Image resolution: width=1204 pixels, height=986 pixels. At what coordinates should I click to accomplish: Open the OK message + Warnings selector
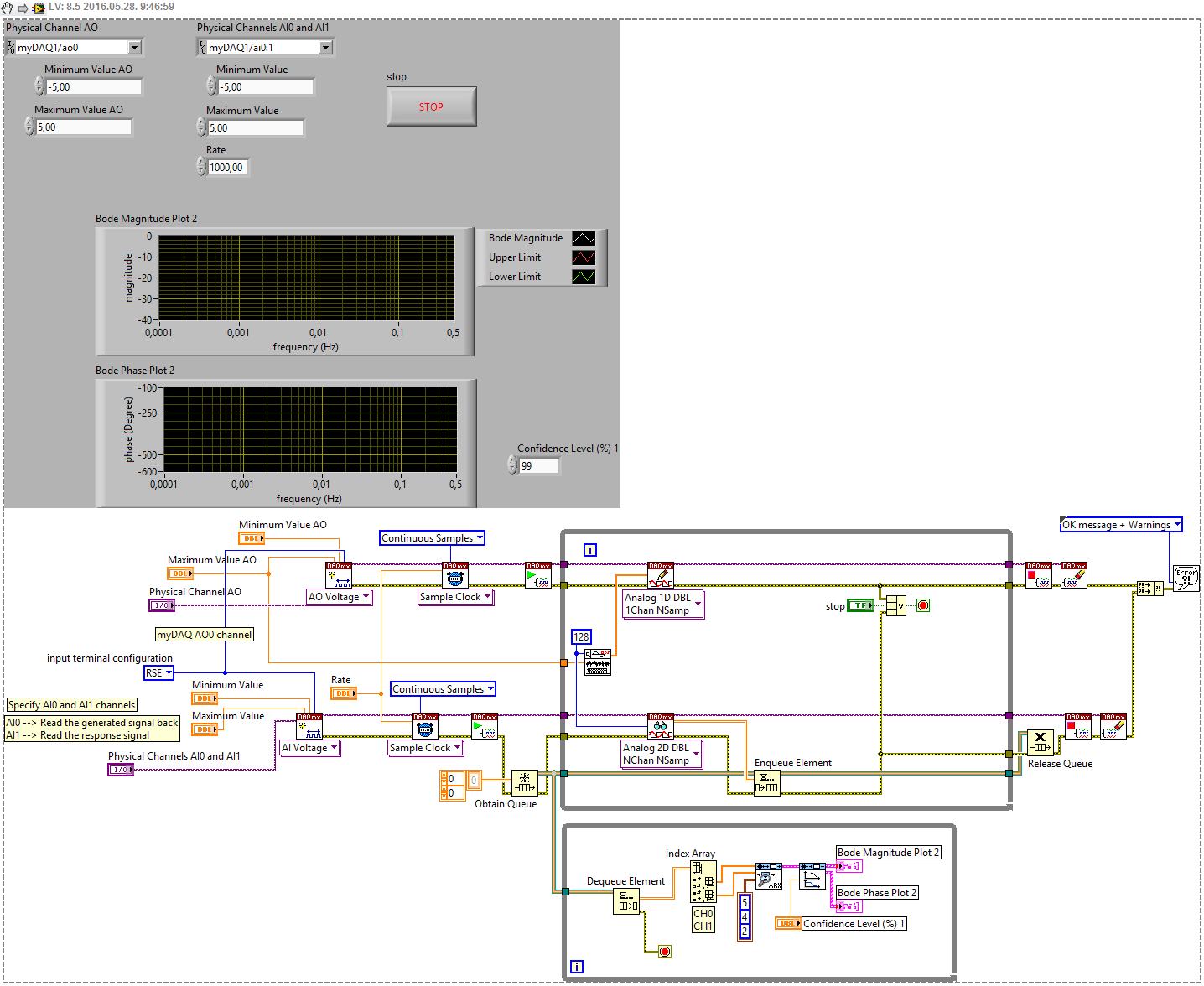click(x=1122, y=525)
